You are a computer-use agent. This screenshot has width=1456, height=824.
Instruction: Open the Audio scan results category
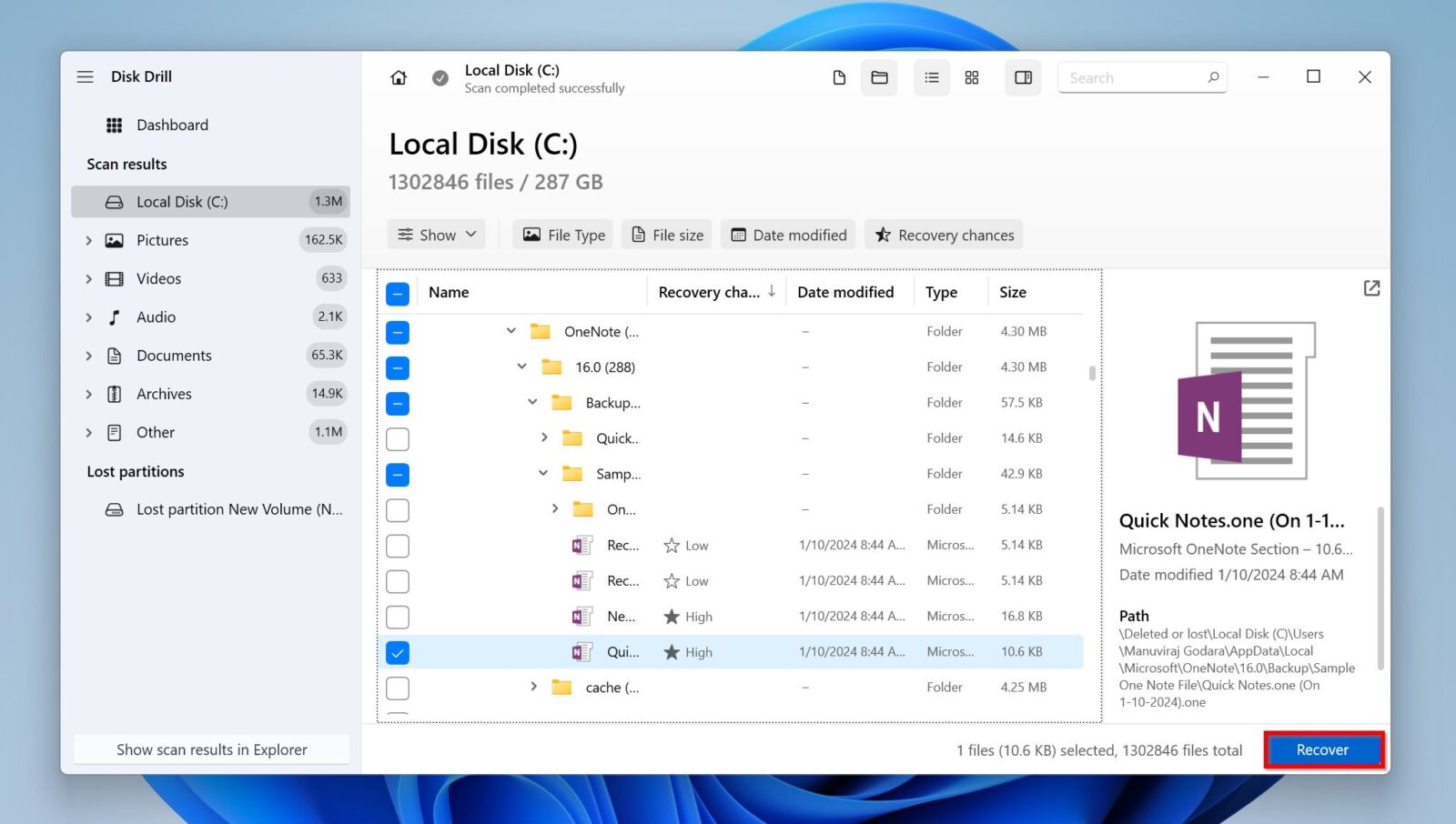156,317
